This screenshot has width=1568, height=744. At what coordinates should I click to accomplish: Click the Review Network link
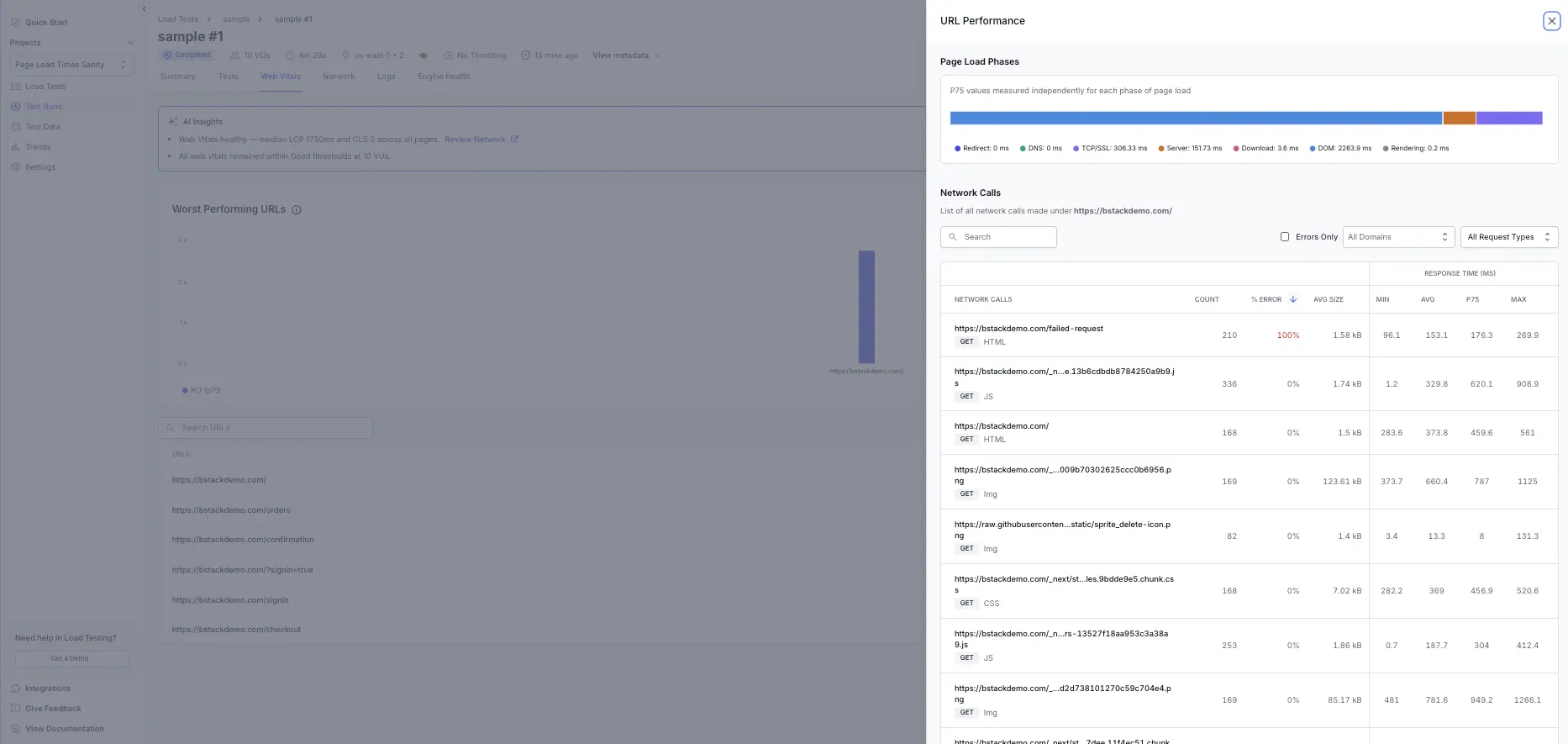[481, 140]
